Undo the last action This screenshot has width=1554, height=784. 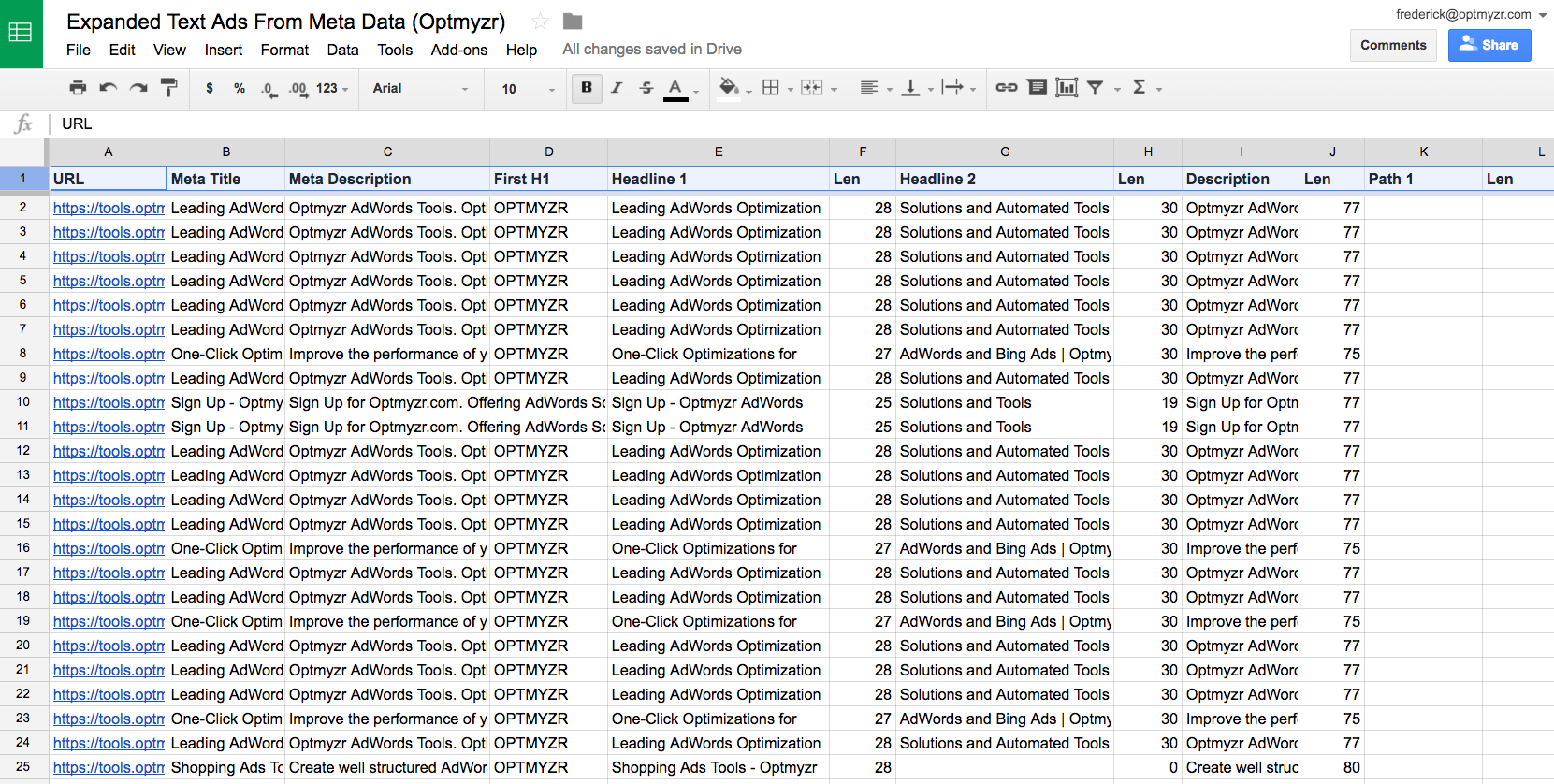109,88
